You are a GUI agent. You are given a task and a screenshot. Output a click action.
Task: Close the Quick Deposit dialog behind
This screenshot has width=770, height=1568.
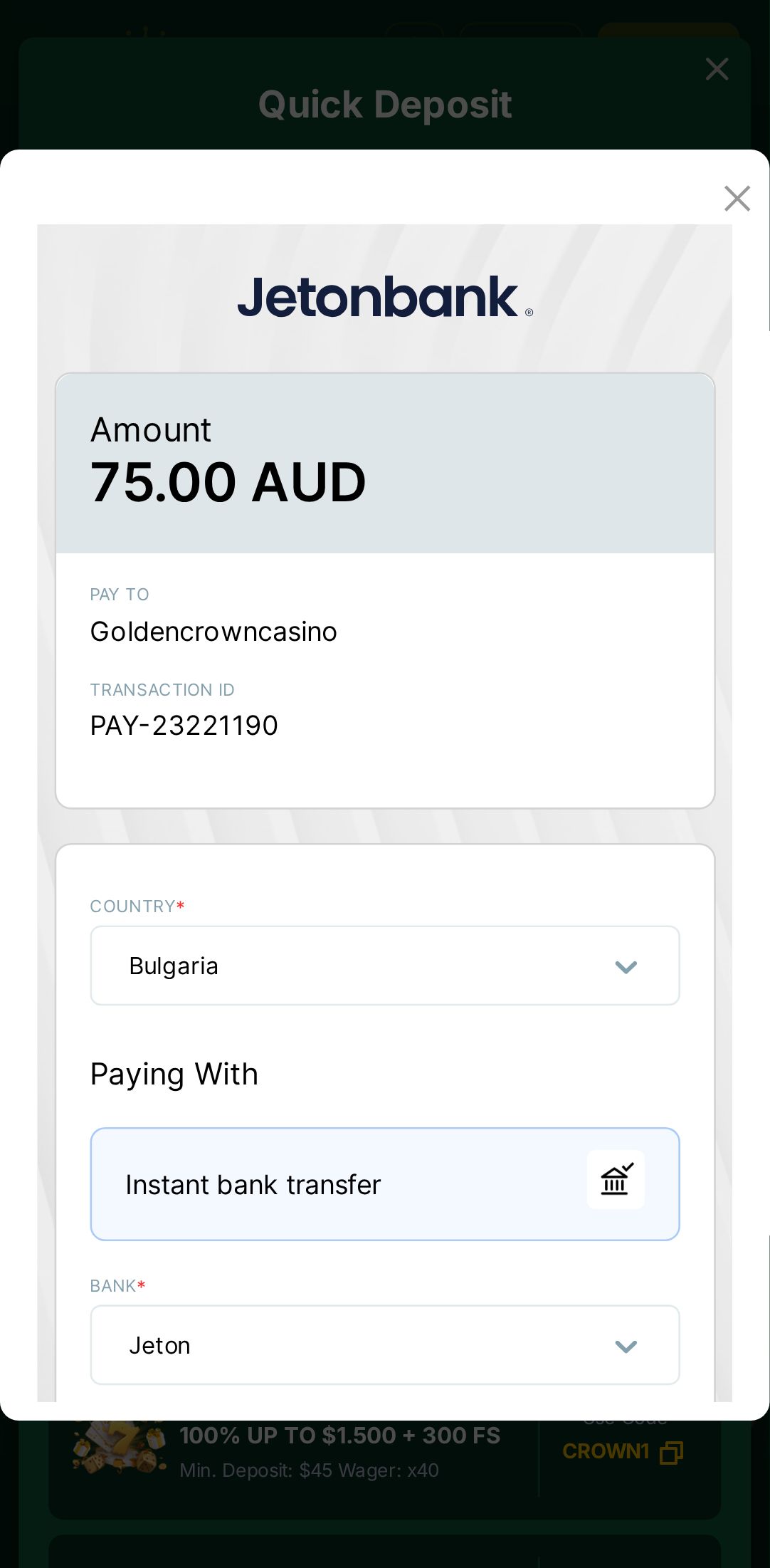point(717,69)
